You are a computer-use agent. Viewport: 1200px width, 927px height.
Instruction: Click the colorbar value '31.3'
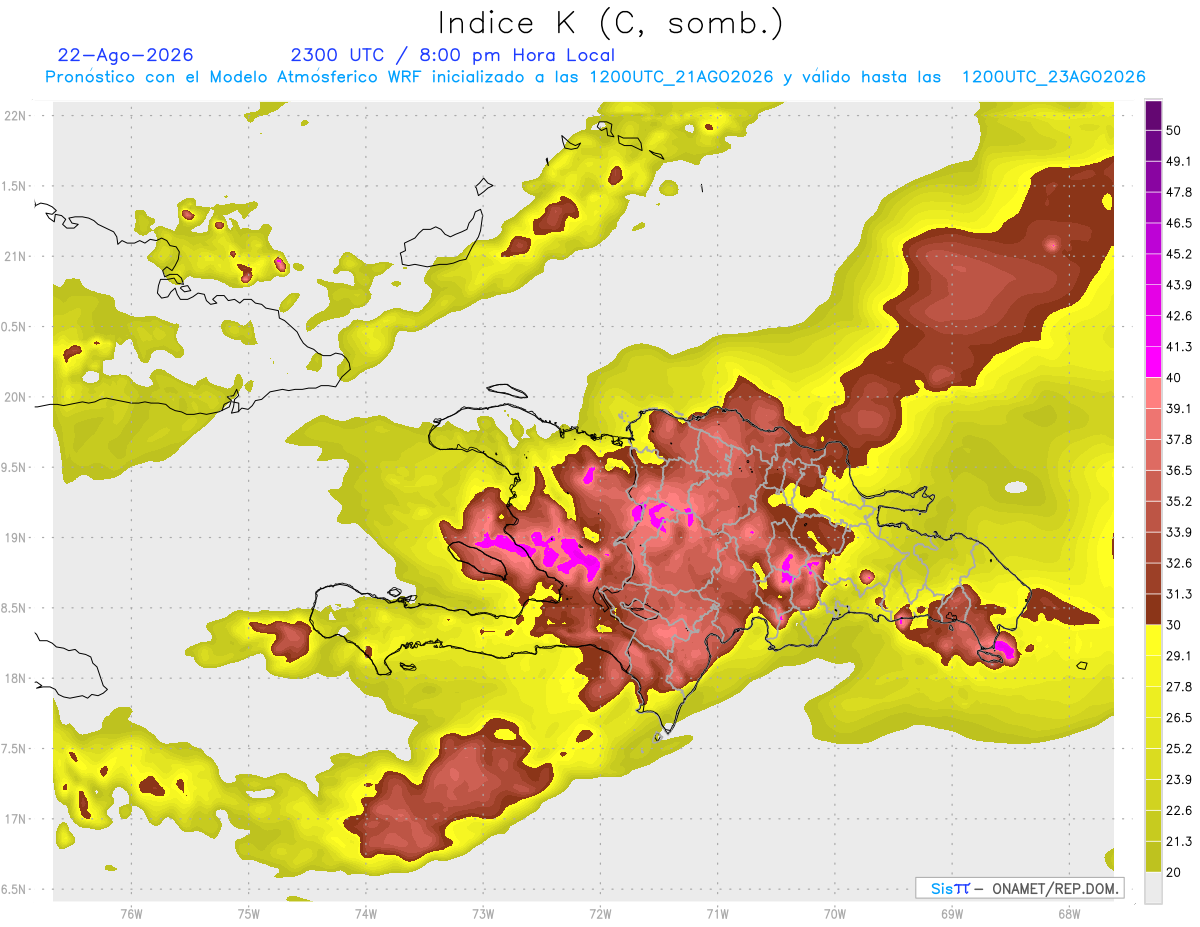(x=1178, y=594)
